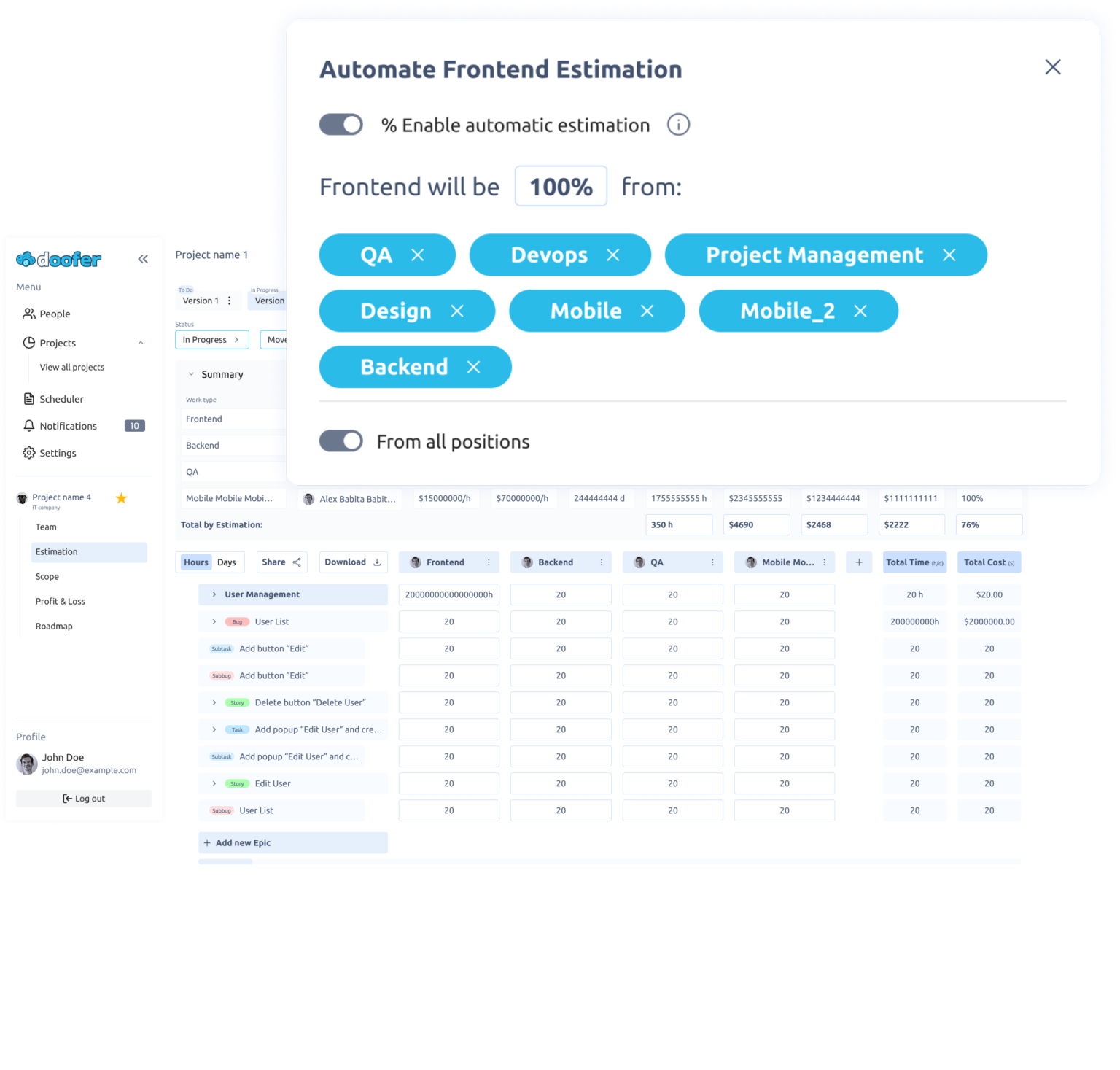Viewport: 1120px width, 1070px height.
Task: Open the Projects section icon
Action: [x=28, y=343]
